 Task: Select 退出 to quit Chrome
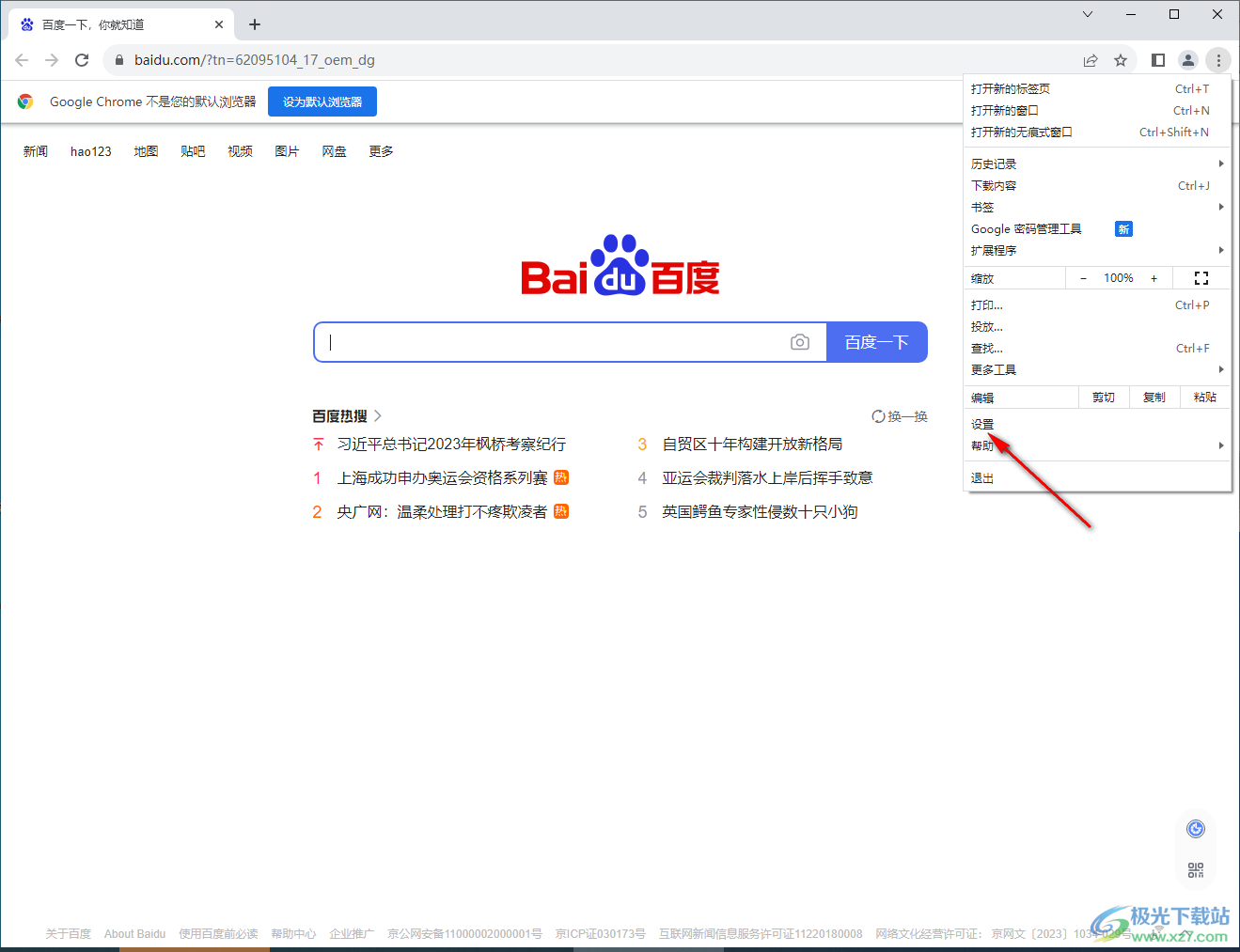1097,477
